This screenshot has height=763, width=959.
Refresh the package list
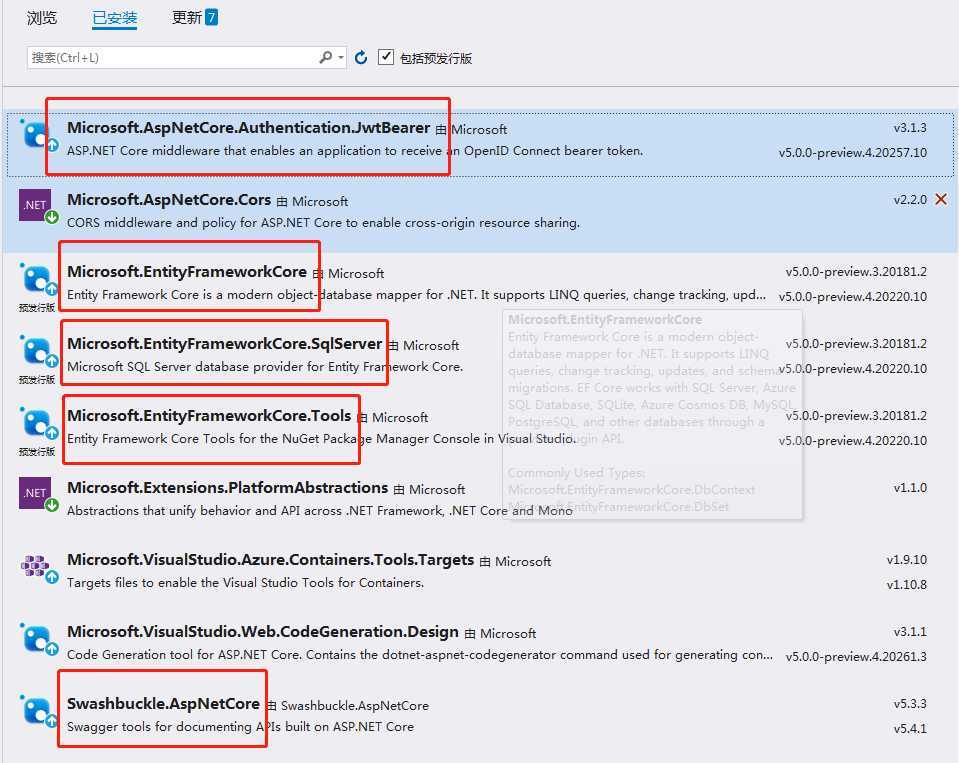point(361,57)
